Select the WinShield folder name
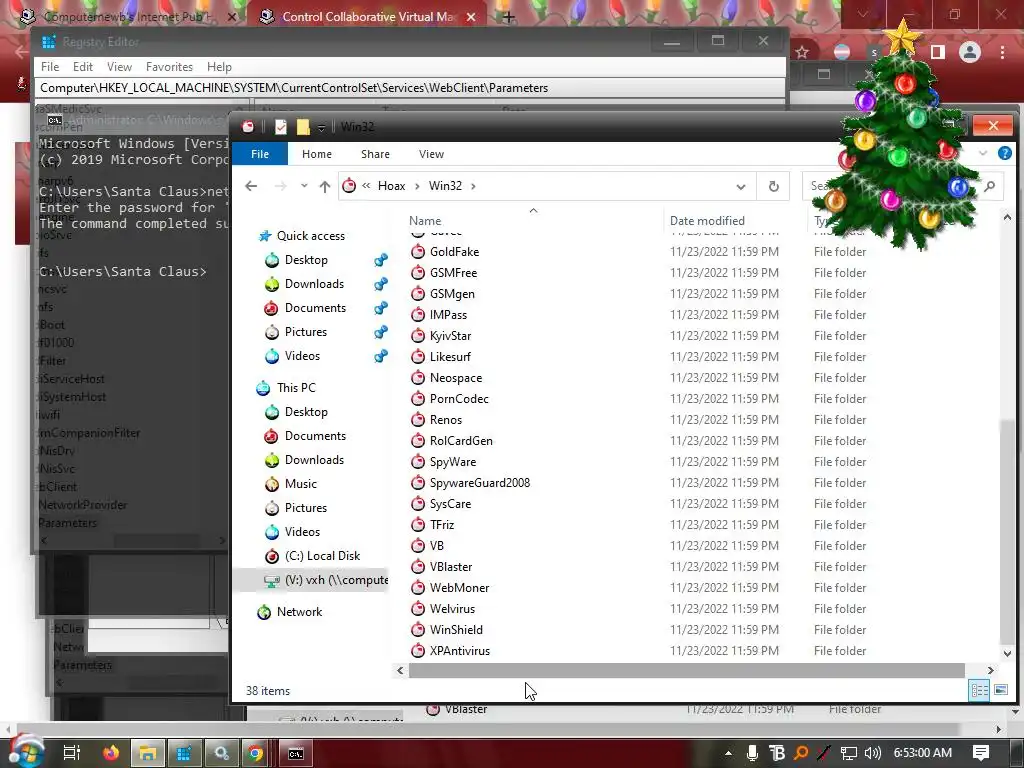The height and width of the screenshot is (768, 1024). pos(456,630)
